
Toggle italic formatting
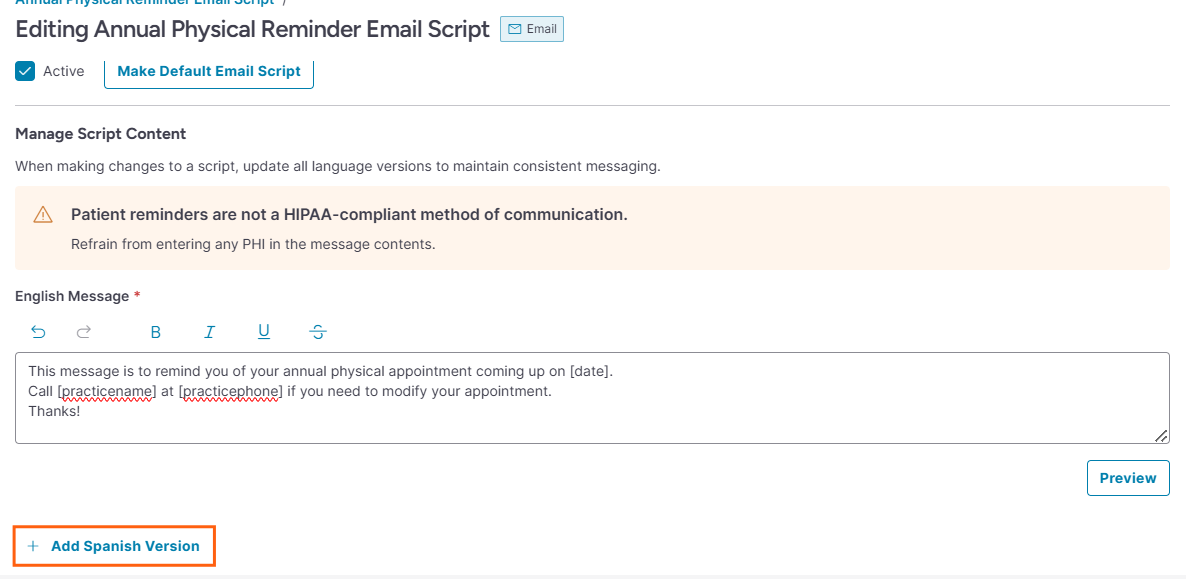coord(210,332)
